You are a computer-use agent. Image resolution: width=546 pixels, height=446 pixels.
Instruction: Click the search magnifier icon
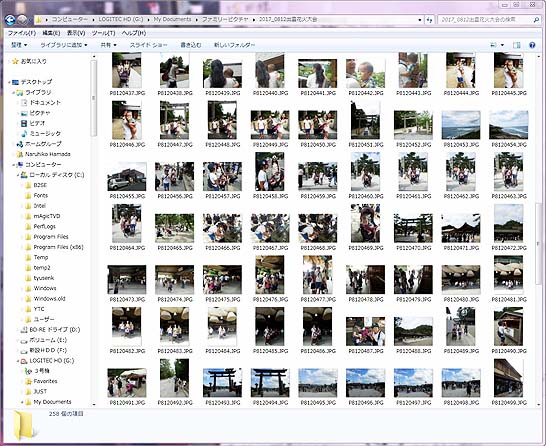point(536,20)
